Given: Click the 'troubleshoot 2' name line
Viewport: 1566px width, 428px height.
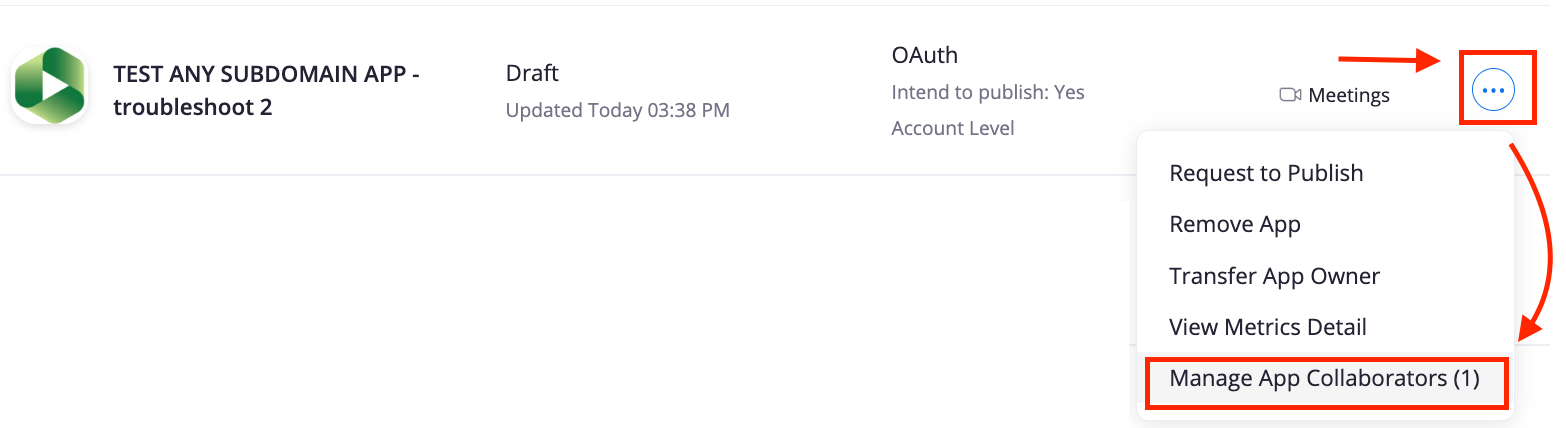Looking at the screenshot, I should (192, 107).
